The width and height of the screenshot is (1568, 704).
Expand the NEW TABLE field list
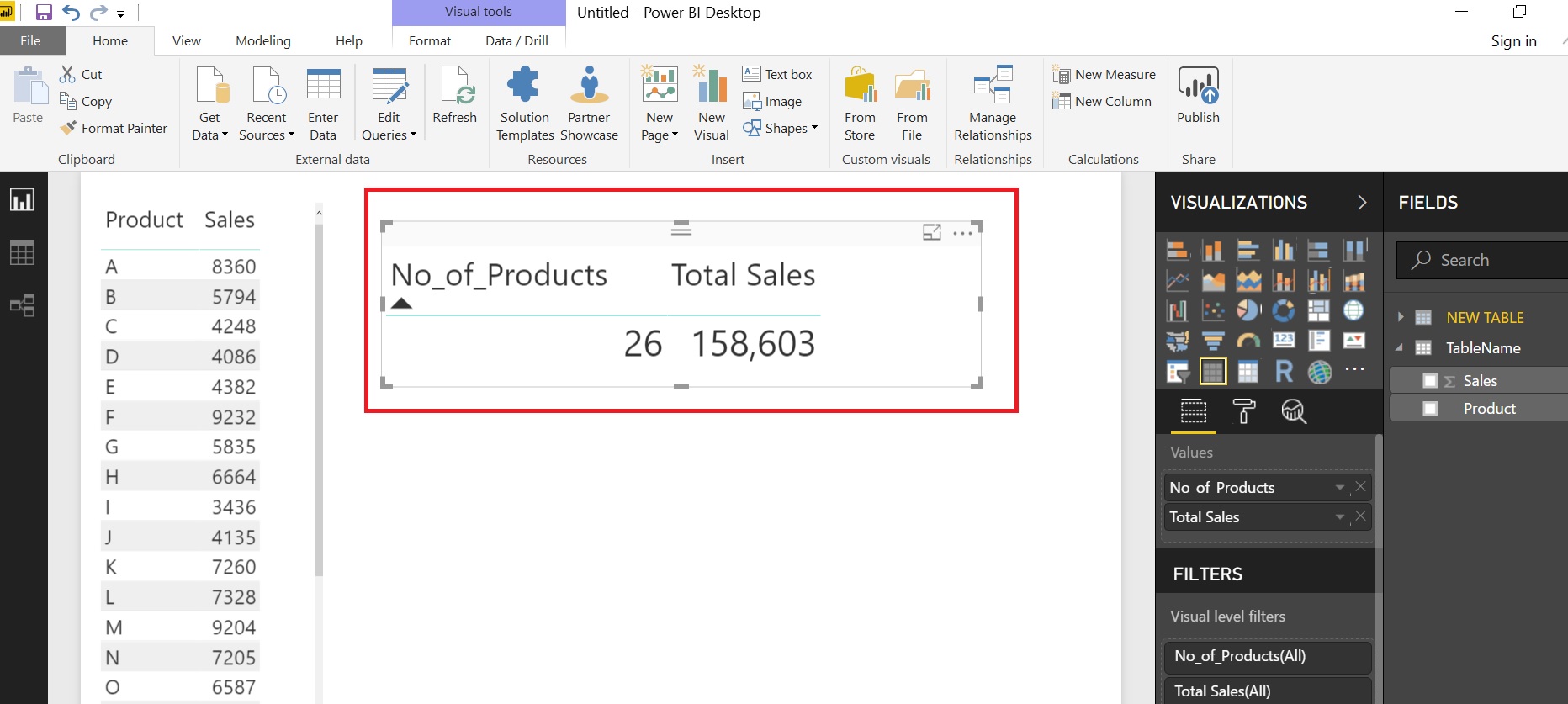pos(1401,317)
